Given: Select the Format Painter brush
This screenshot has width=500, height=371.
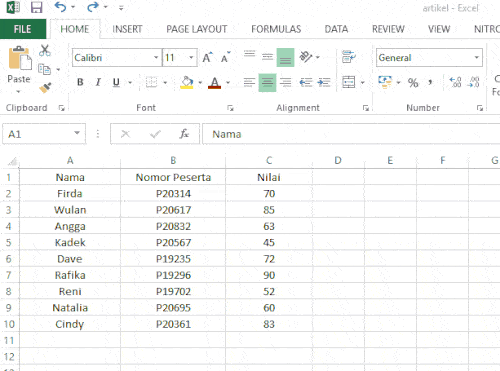Looking at the screenshot, I should pyautogui.click(x=45, y=88).
